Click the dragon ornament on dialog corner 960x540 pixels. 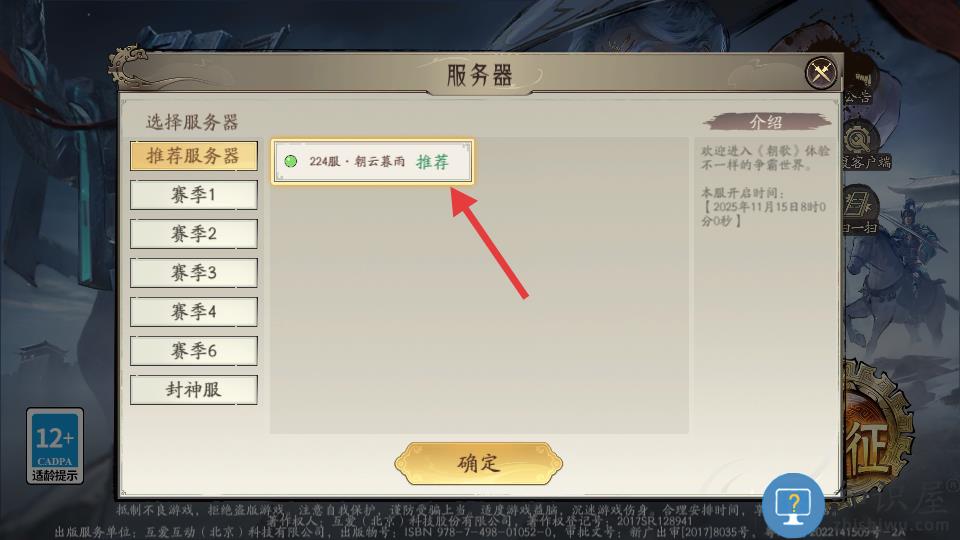(130, 66)
